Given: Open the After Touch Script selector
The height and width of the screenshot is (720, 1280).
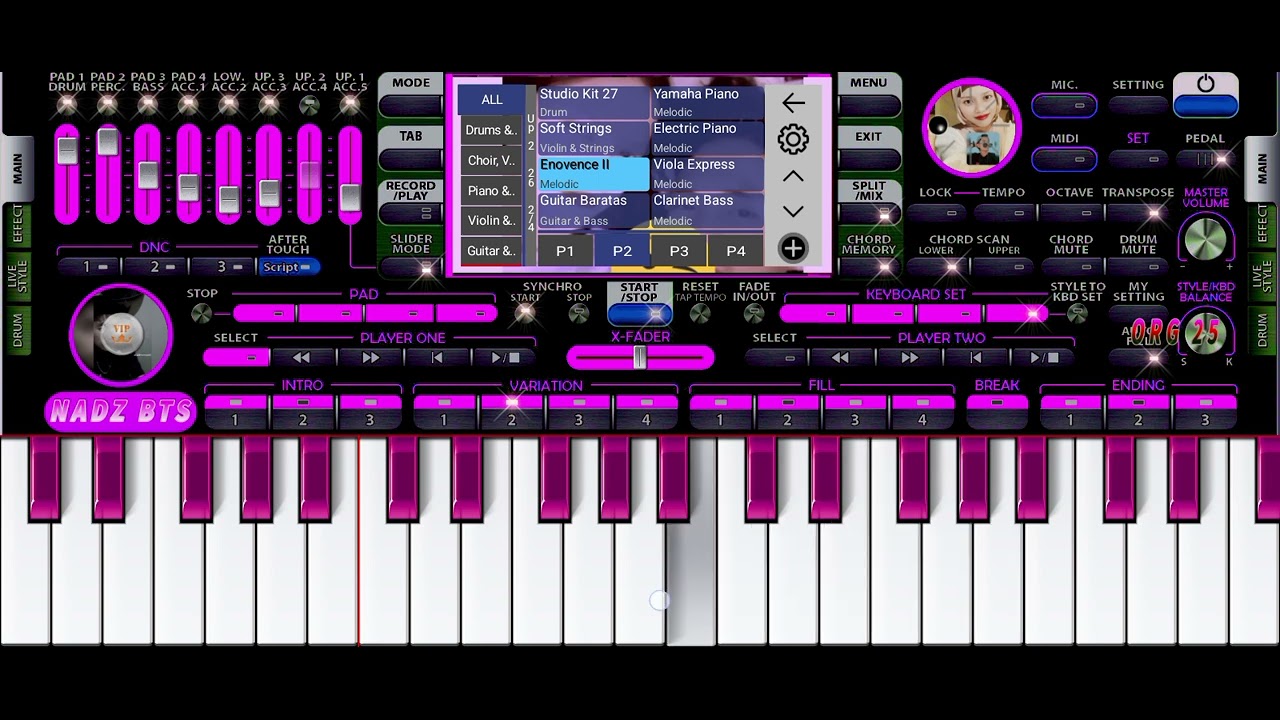Looking at the screenshot, I should [289, 267].
